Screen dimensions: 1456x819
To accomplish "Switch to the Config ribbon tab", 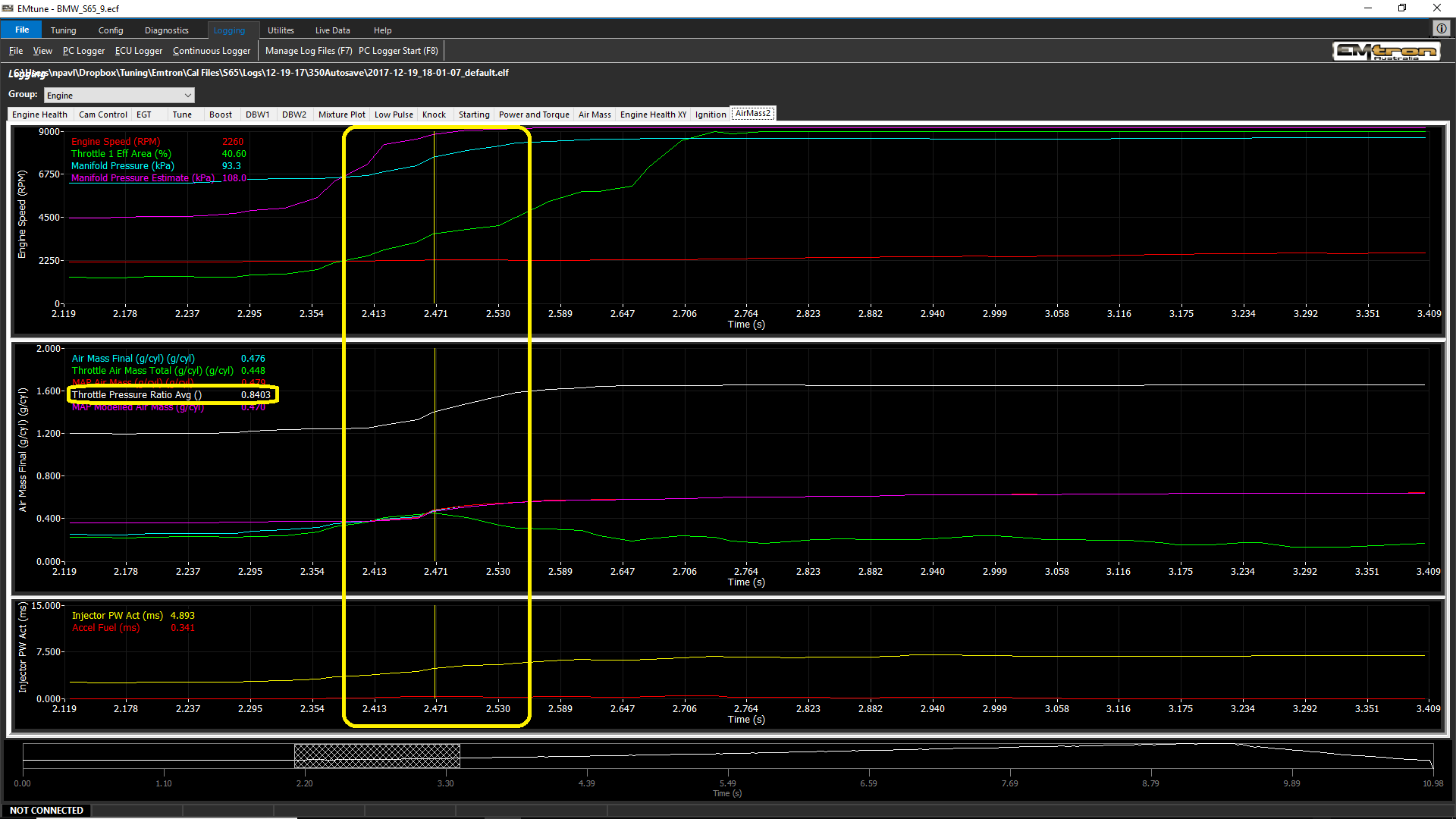I will (111, 30).
